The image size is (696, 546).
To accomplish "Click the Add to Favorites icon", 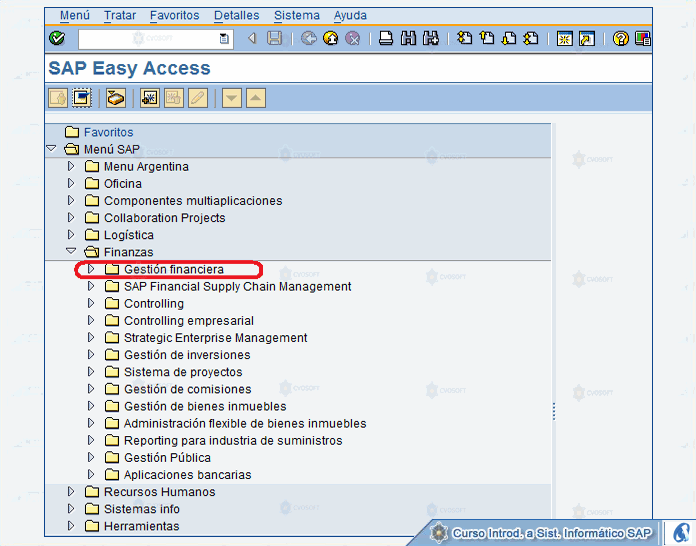I will click(150, 98).
